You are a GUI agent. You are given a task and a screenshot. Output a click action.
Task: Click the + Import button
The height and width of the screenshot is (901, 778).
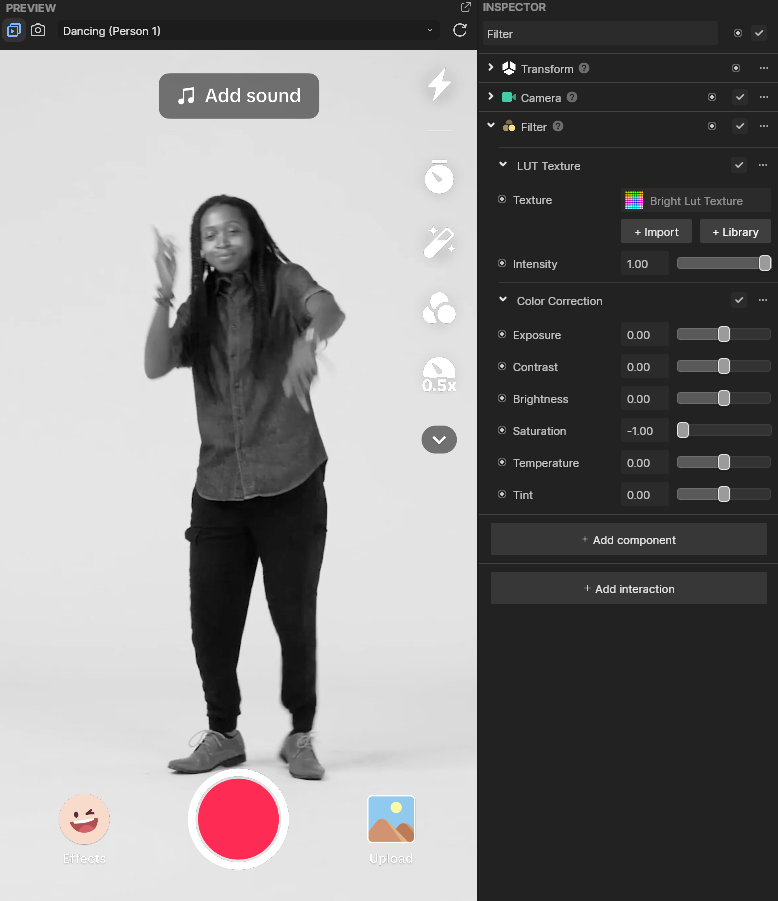[656, 232]
